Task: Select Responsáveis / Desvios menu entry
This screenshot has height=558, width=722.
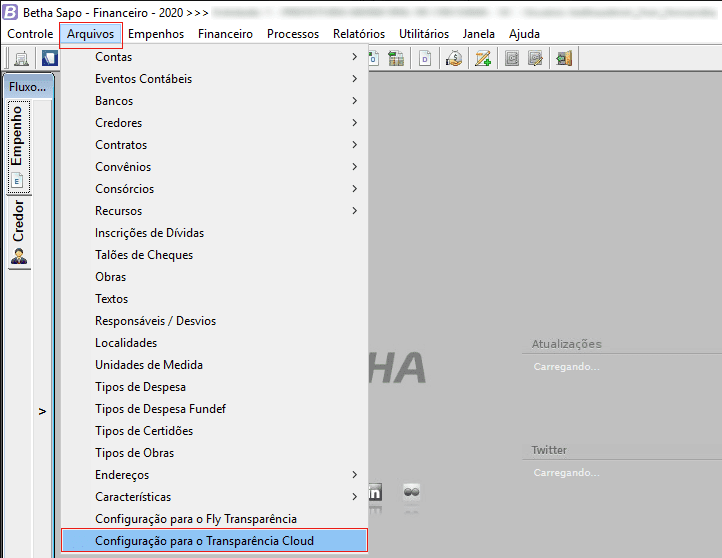Action: [215, 321]
